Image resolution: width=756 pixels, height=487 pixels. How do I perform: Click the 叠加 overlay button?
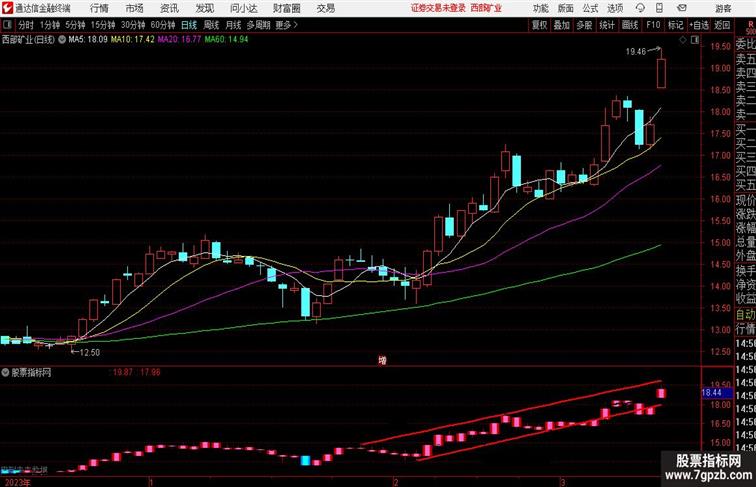pyautogui.click(x=561, y=25)
